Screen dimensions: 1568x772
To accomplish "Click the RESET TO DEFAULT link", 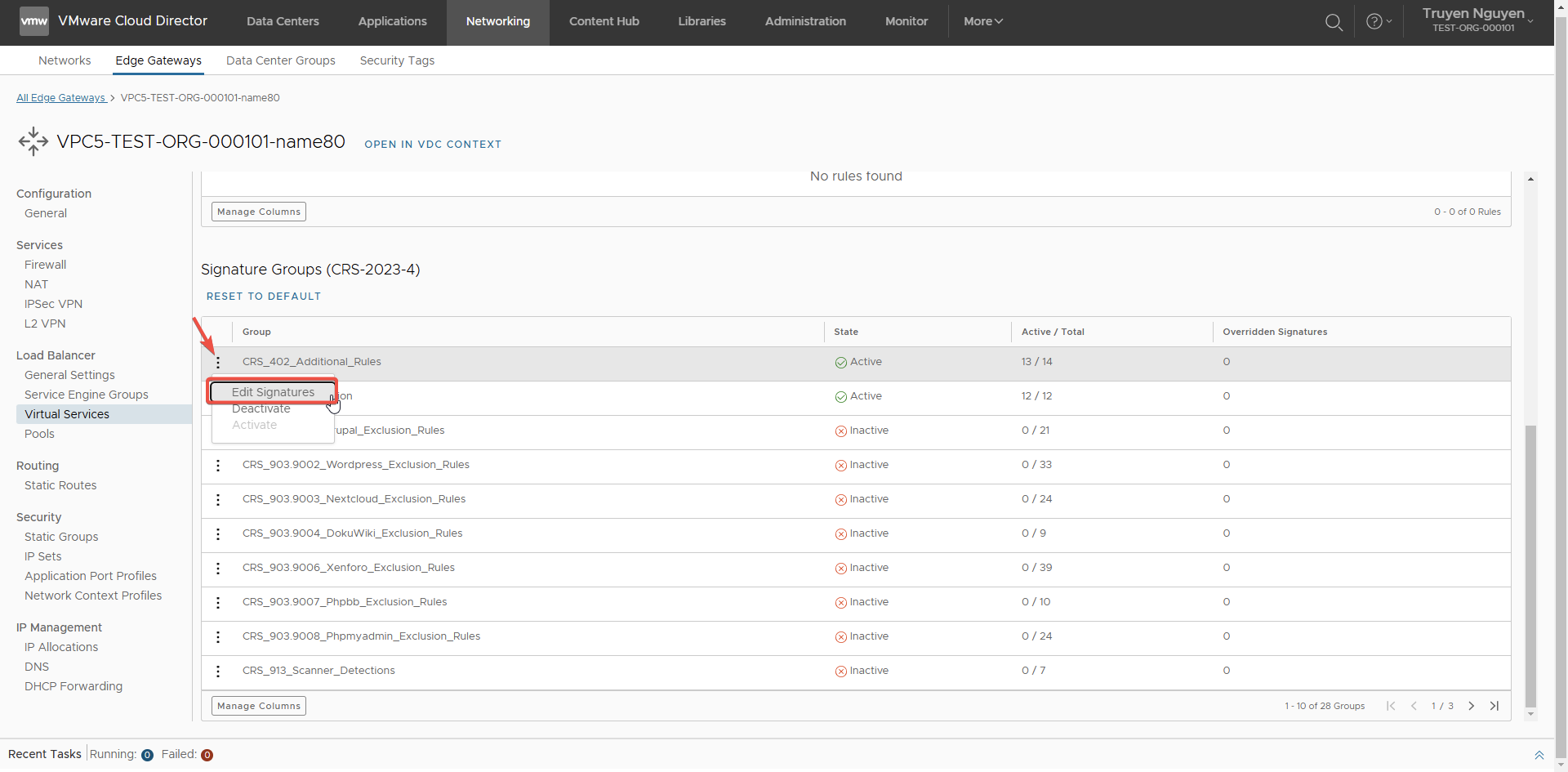I will pos(263,297).
